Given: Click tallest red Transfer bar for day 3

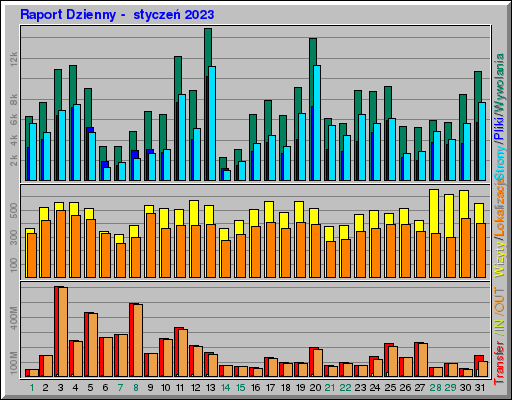Looking at the screenshot, I should point(57,331).
